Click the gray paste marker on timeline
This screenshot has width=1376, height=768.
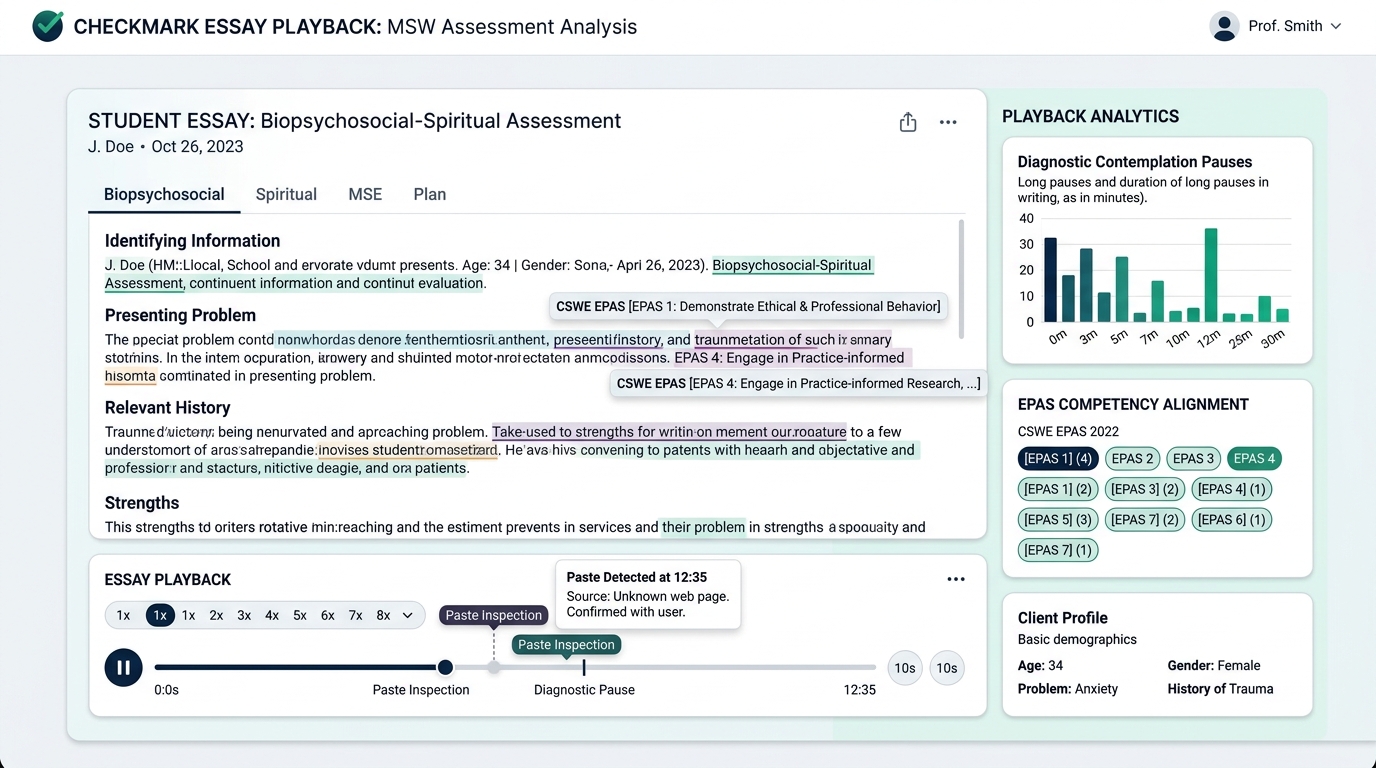(x=494, y=667)
